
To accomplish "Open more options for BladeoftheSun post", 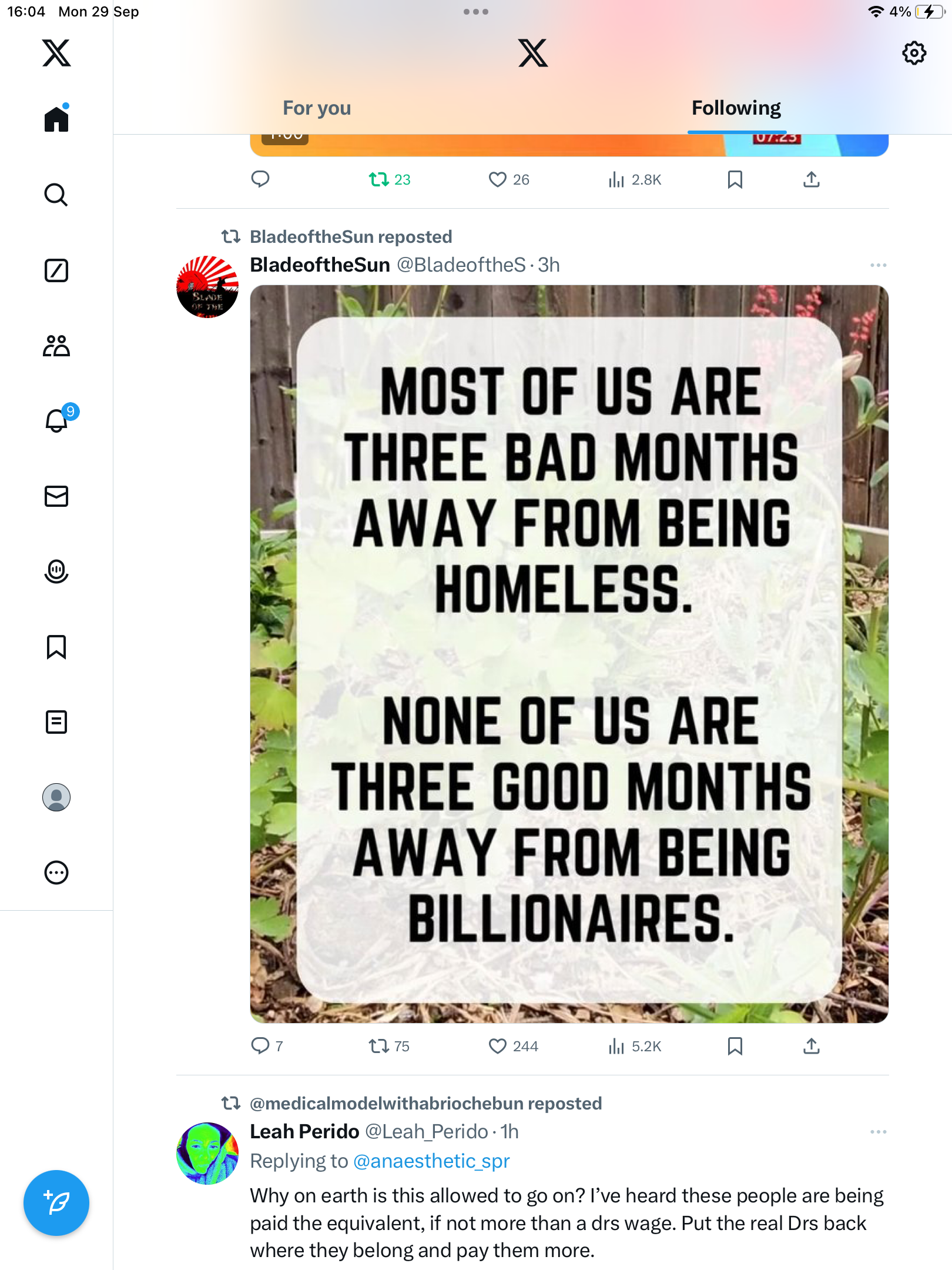I will (x=878, y=265).
